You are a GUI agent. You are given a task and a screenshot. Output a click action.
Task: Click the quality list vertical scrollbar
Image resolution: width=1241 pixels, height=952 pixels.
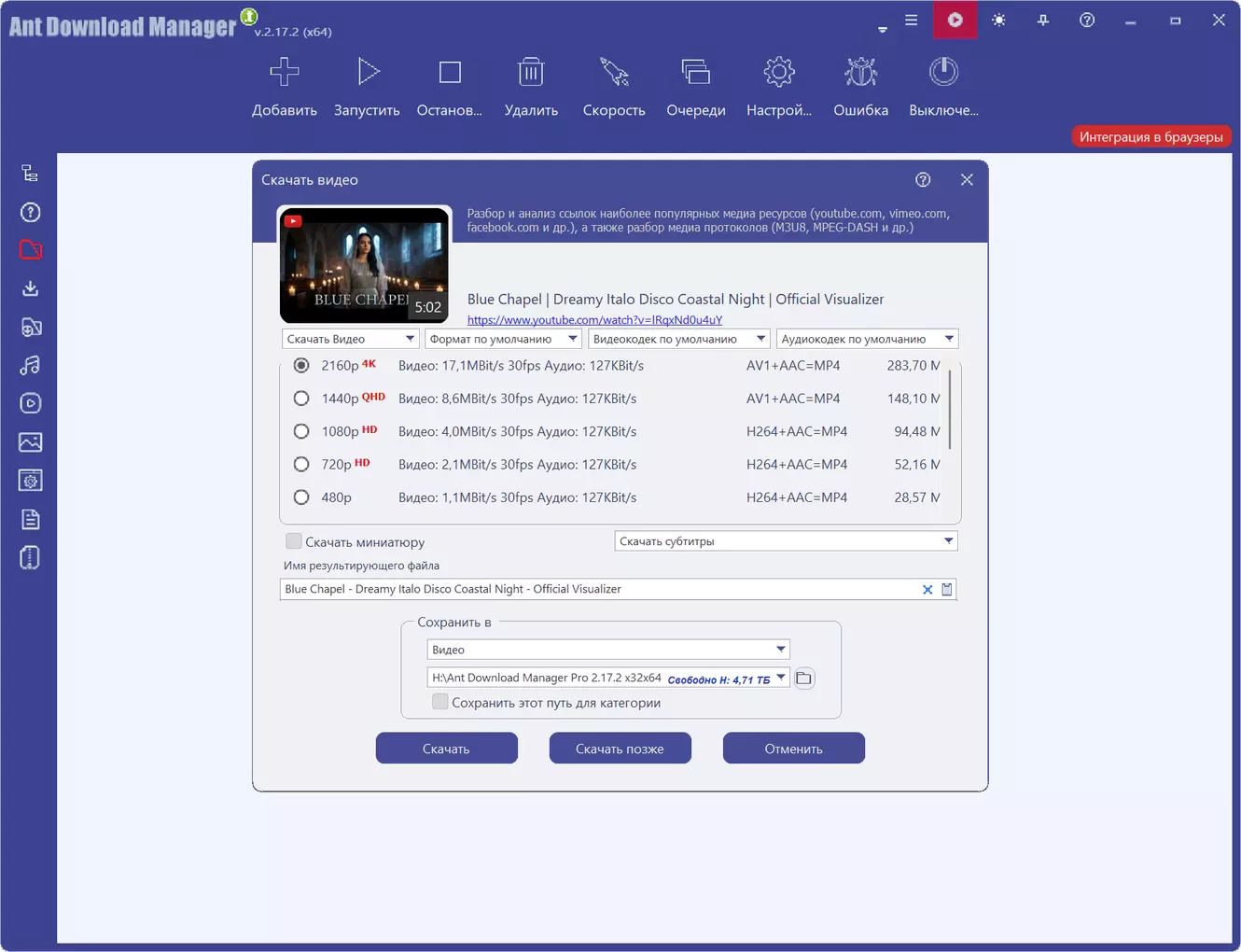pos(950,409)
